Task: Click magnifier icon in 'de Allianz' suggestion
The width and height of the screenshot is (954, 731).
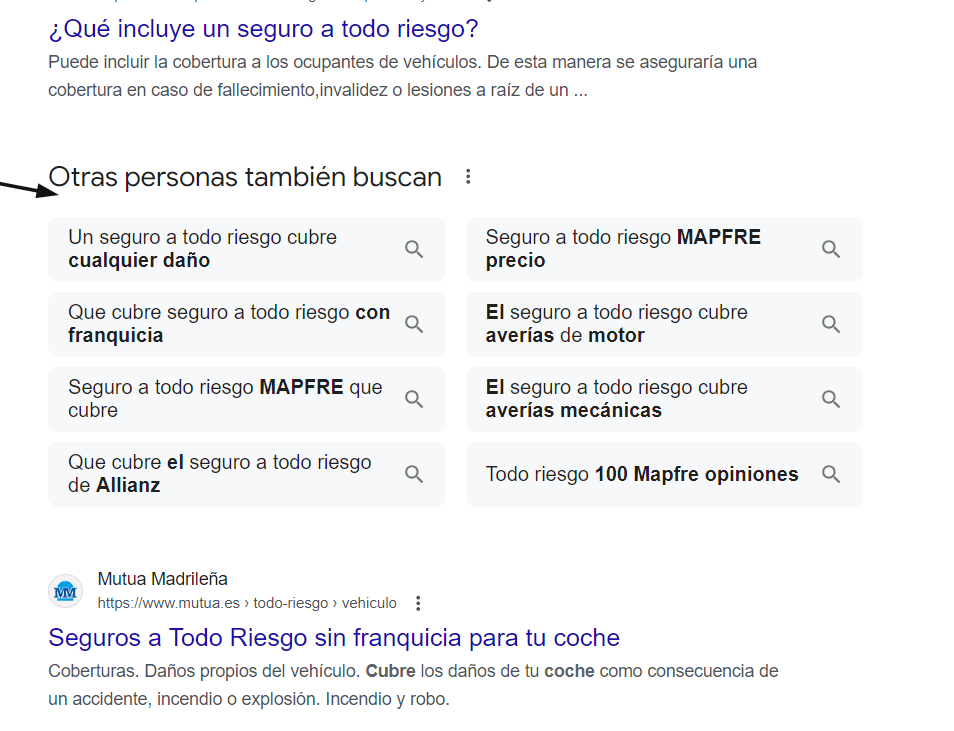Action: (414, 474)
